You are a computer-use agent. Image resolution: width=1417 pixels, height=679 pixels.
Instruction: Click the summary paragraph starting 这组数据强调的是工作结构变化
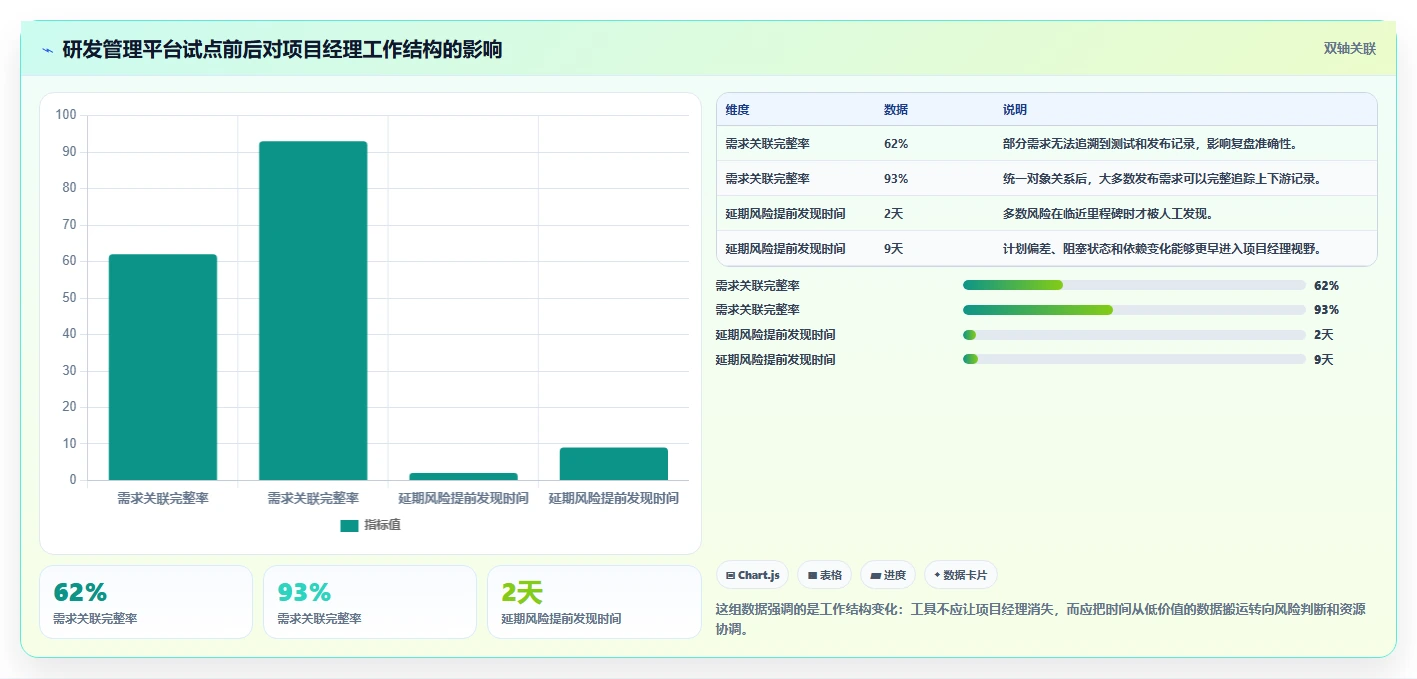point(1041,619)
